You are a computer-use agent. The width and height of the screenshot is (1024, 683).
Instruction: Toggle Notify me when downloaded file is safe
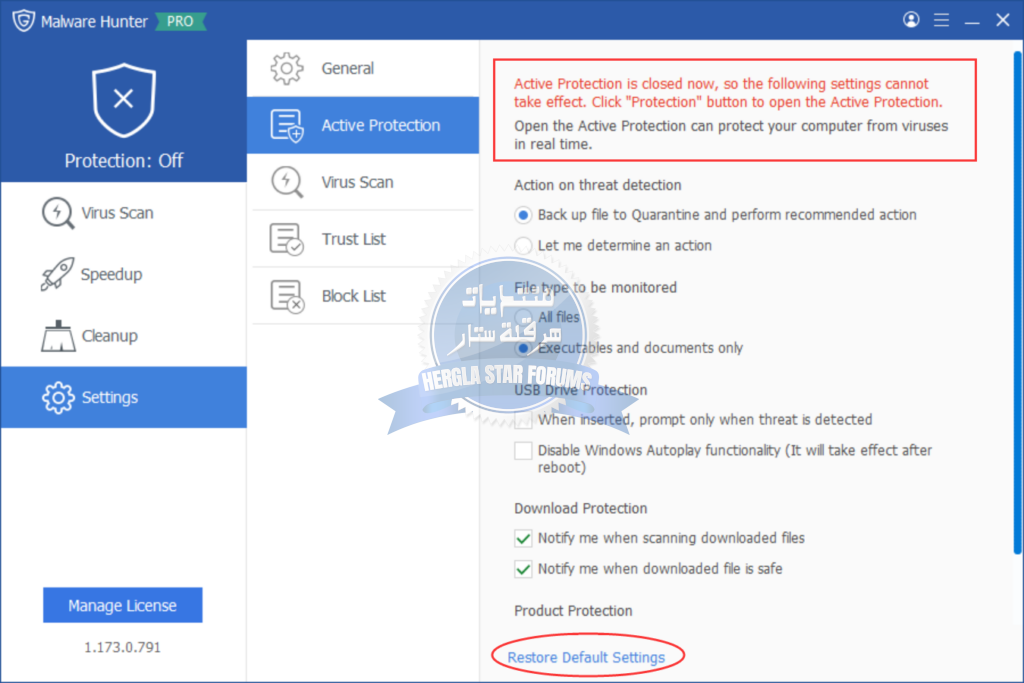click(523, 570)
